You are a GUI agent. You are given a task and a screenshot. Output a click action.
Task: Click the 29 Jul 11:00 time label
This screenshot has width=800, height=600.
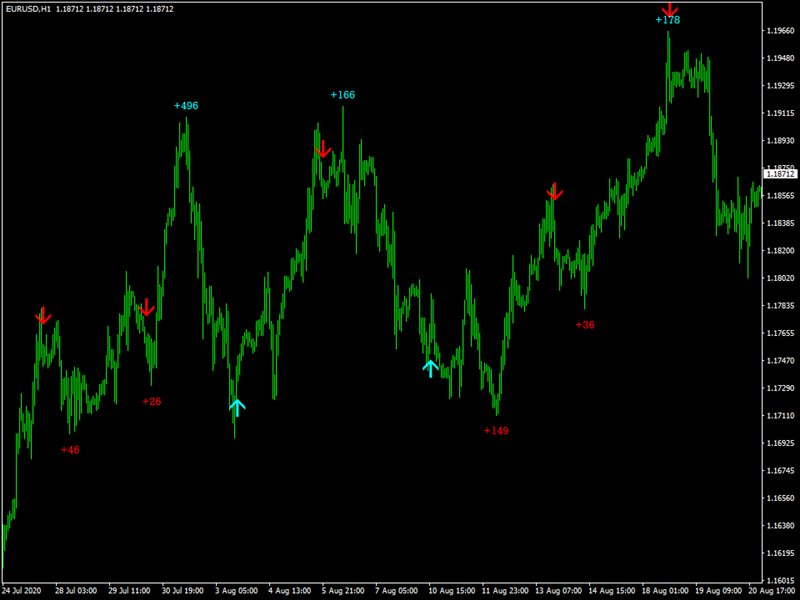pos(130,591)
